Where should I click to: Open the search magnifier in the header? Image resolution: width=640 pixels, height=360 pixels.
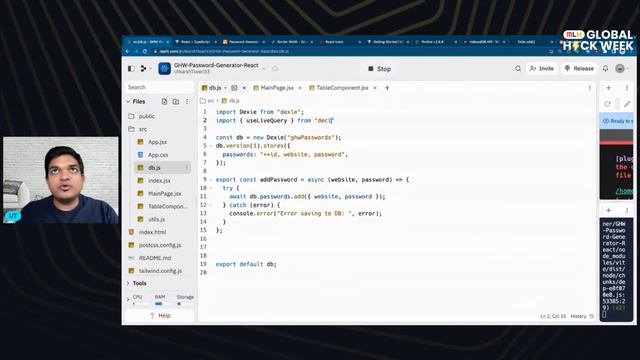pos(518,69)
